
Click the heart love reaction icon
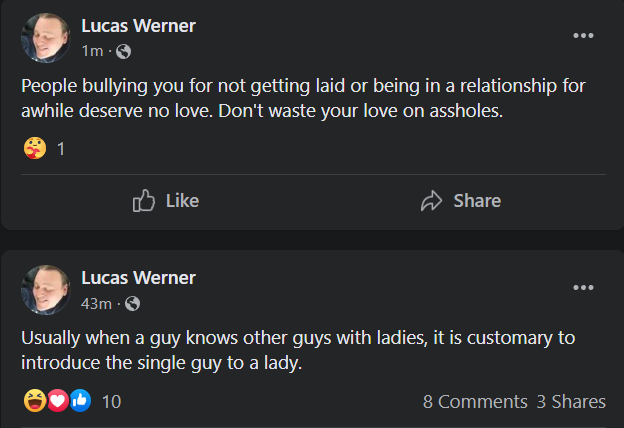click(58, 401)
